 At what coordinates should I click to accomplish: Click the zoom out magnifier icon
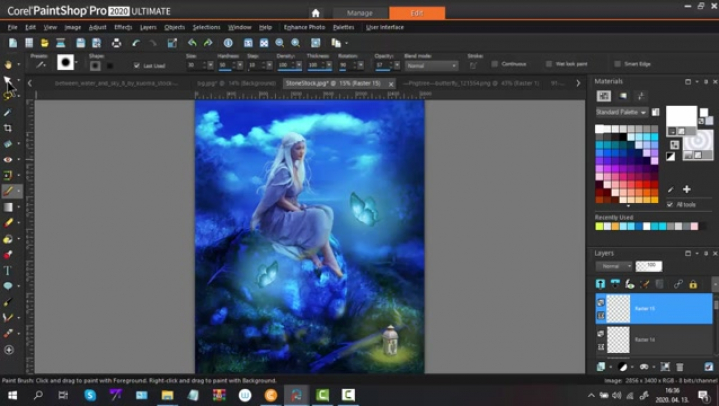[279, 43]
